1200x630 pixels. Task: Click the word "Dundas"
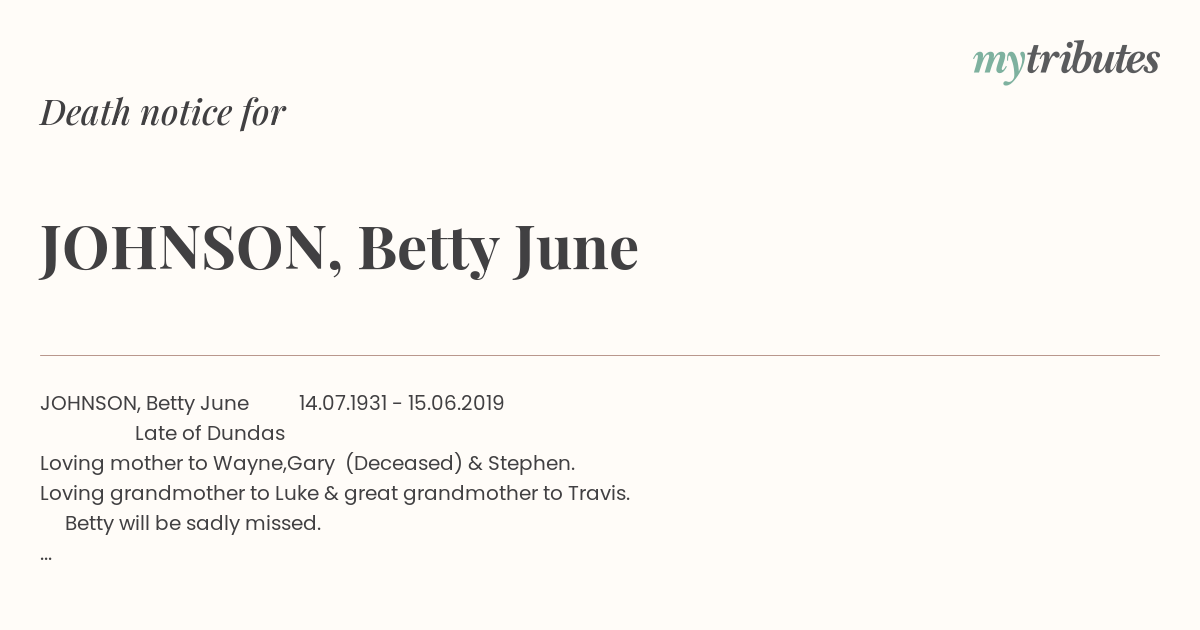(x=247, y=433)
